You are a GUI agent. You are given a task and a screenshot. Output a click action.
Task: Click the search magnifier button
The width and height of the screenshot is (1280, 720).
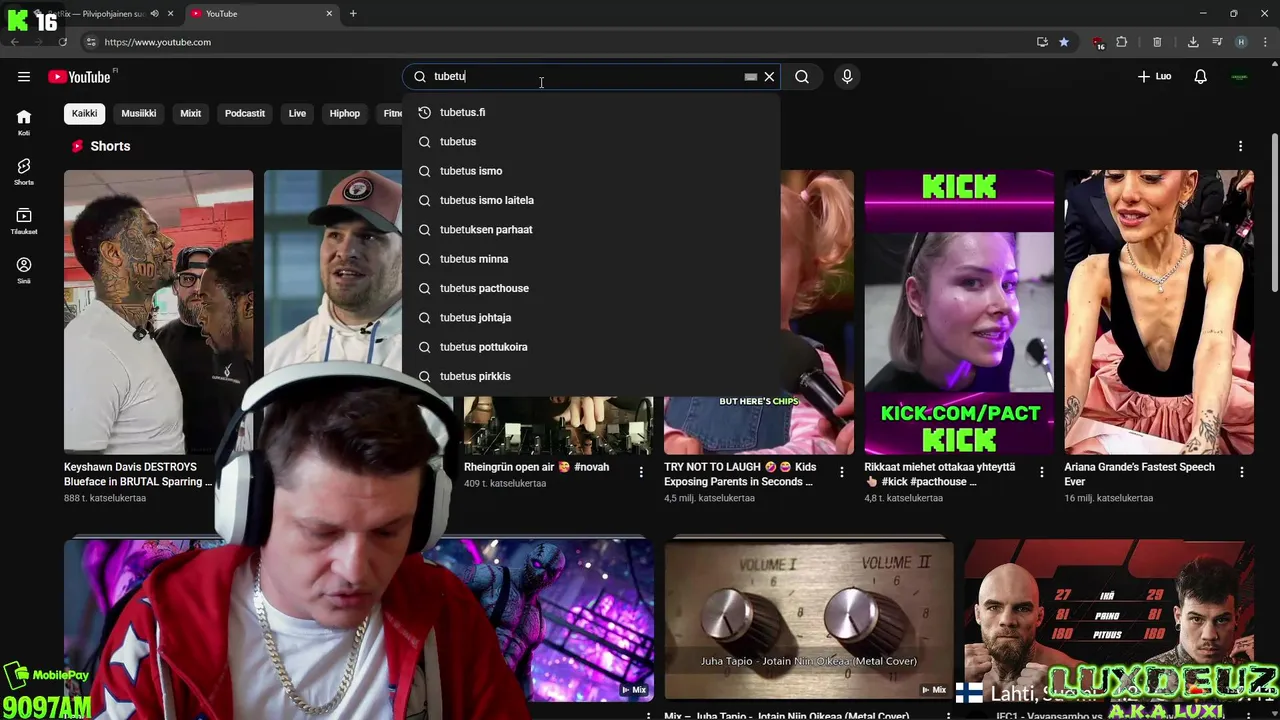tap(802, 77)
